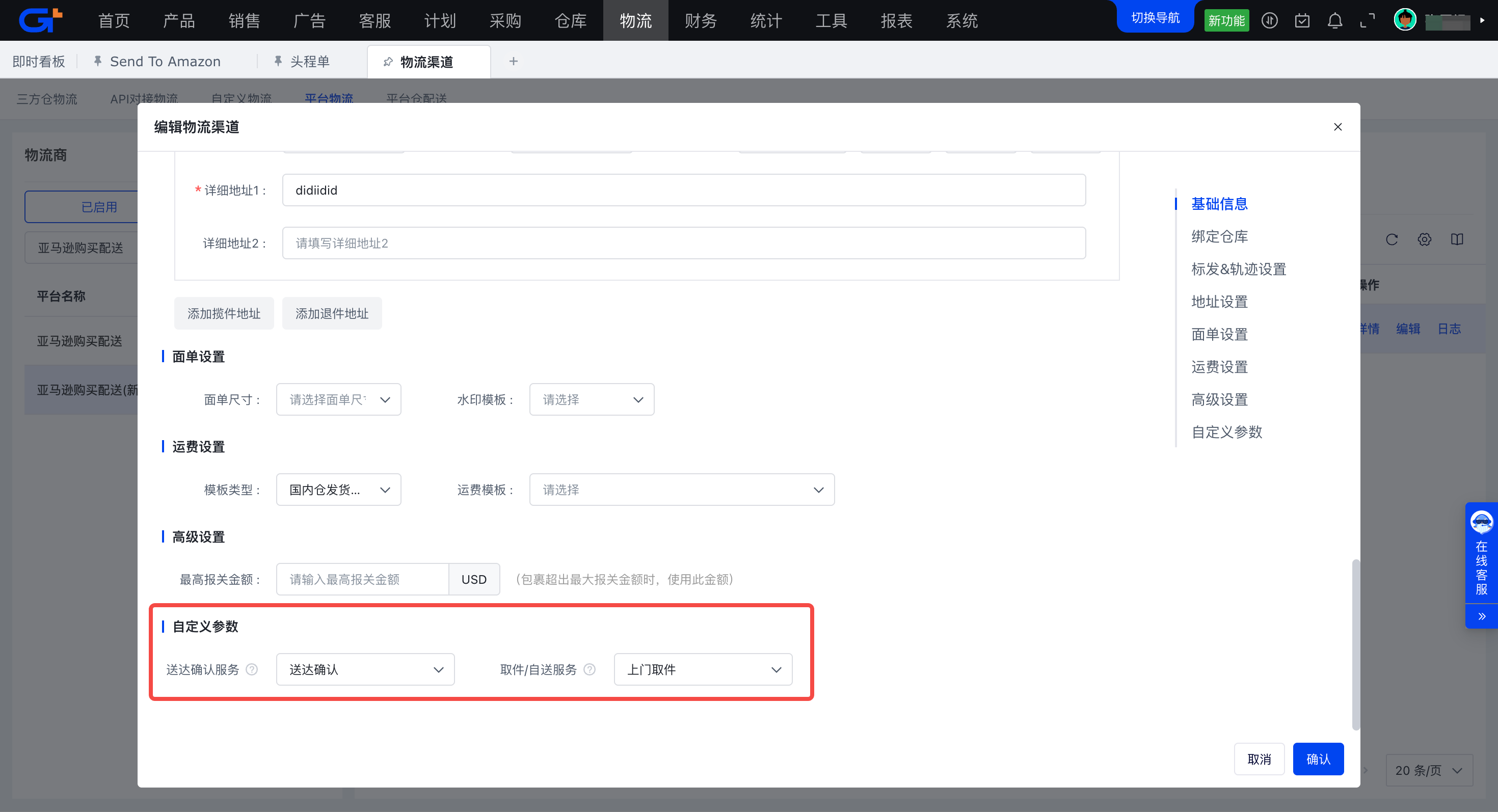
Task: Click the blue 确认 button
Action: [x=1318, y=759]
